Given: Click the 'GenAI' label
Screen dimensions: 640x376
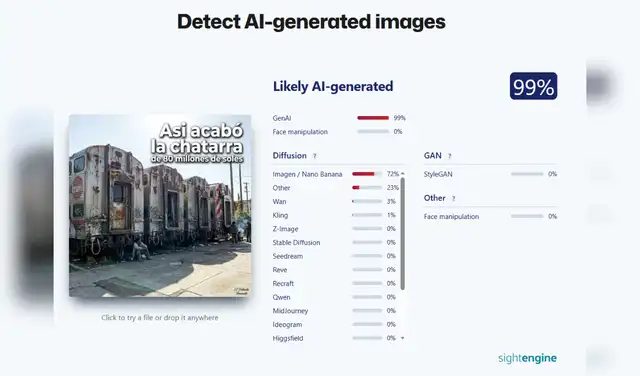Looking at the screenshot, I should pyautogui.click(x=282, y=118).
